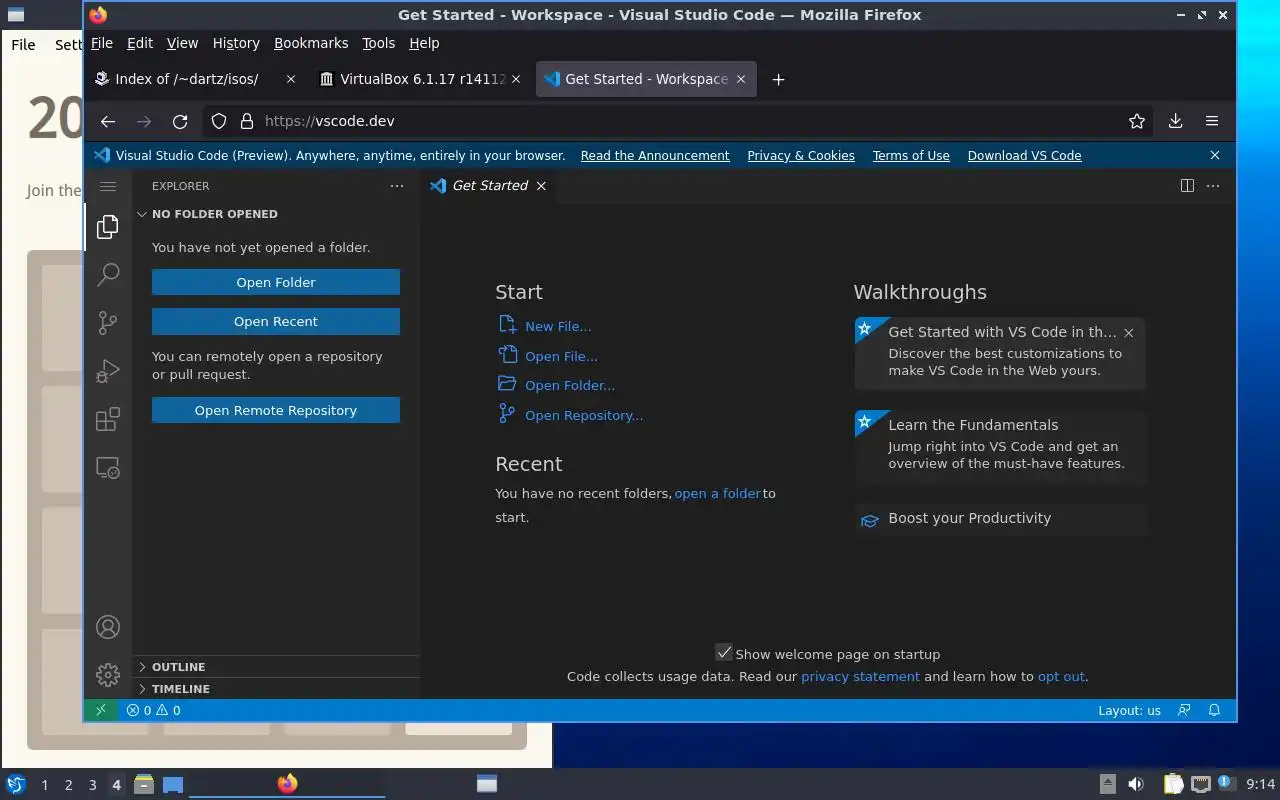Select the Get Started editor tab
This screenshot has height=800, width=1280.
[490, 186]
